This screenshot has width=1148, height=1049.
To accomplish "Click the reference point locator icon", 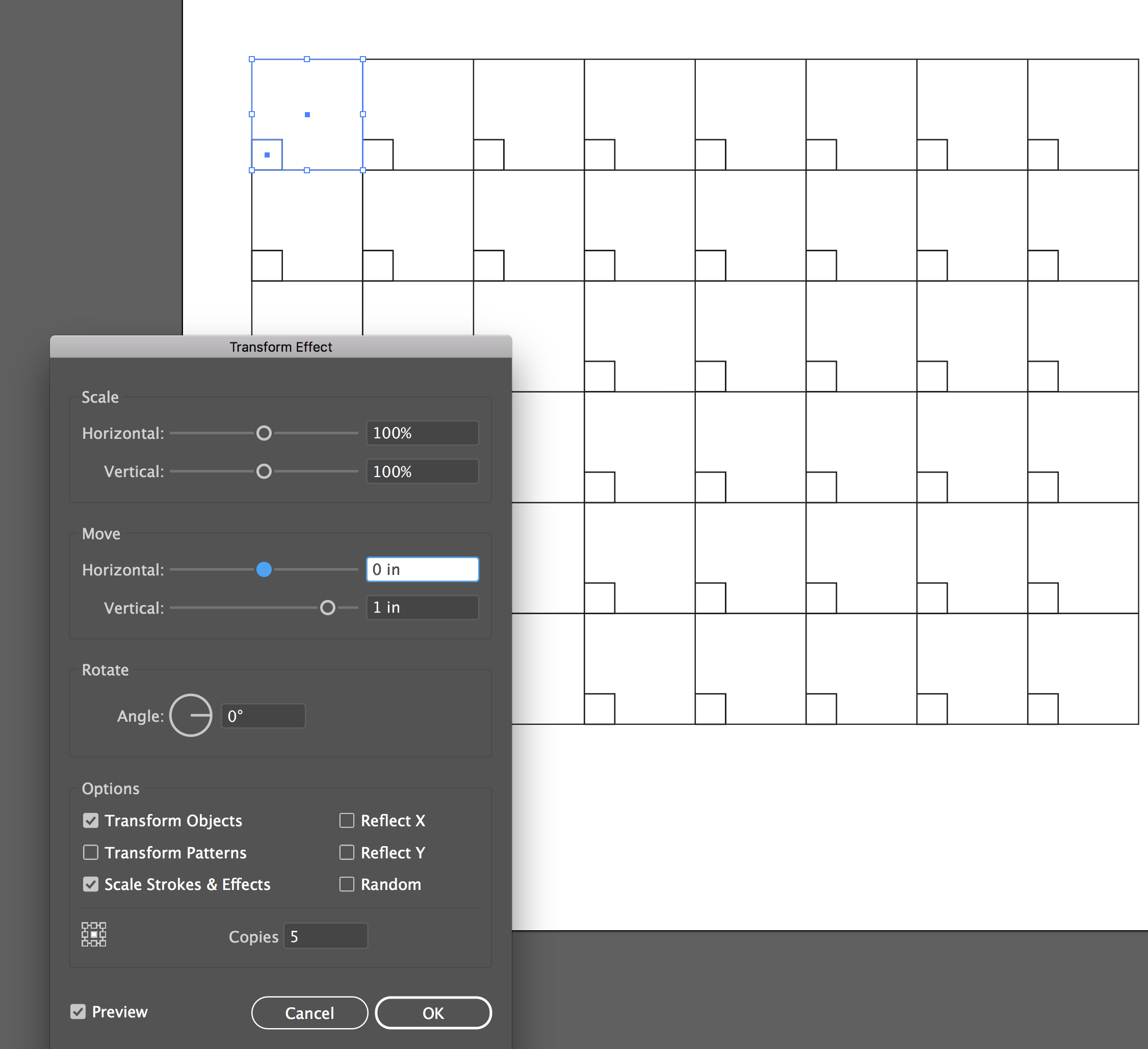I will click(93, 934).
